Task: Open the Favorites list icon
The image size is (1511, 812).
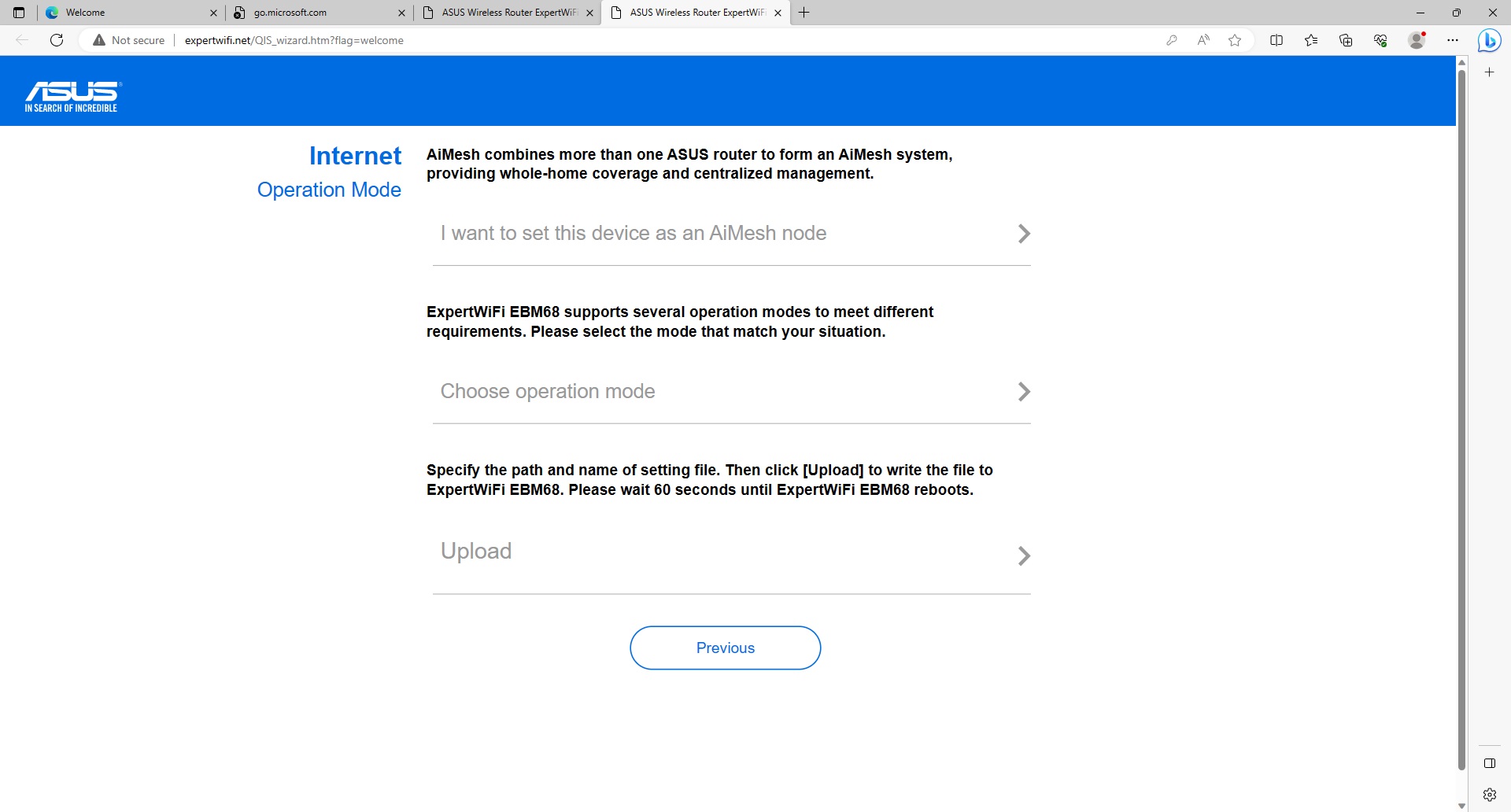Action: (x=1311, y=40)
